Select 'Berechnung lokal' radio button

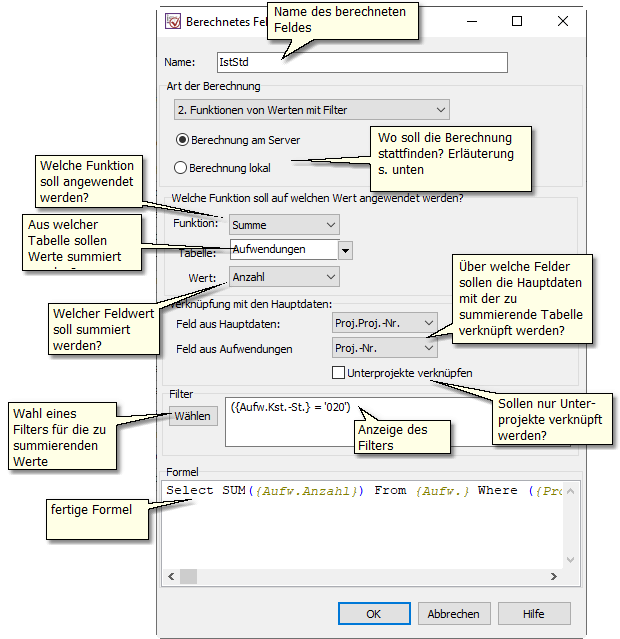click(x=181, y=168)
